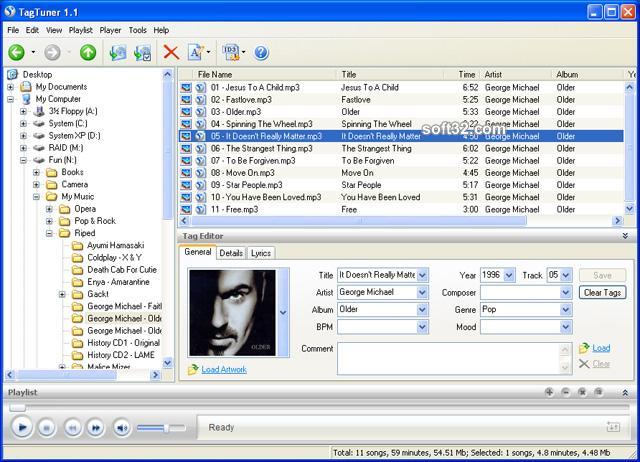
Task: Switch to the Details tab
Action: tap(231, 253)
